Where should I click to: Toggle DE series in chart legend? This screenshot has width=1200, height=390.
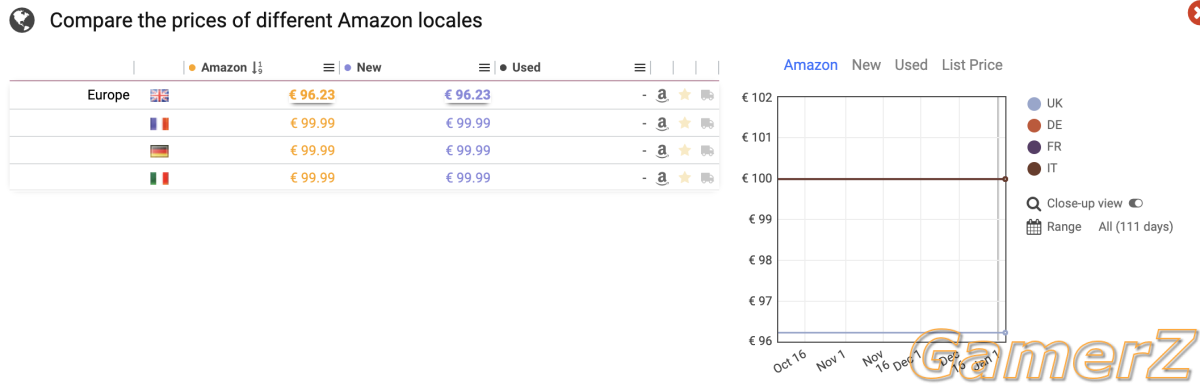1035,125
